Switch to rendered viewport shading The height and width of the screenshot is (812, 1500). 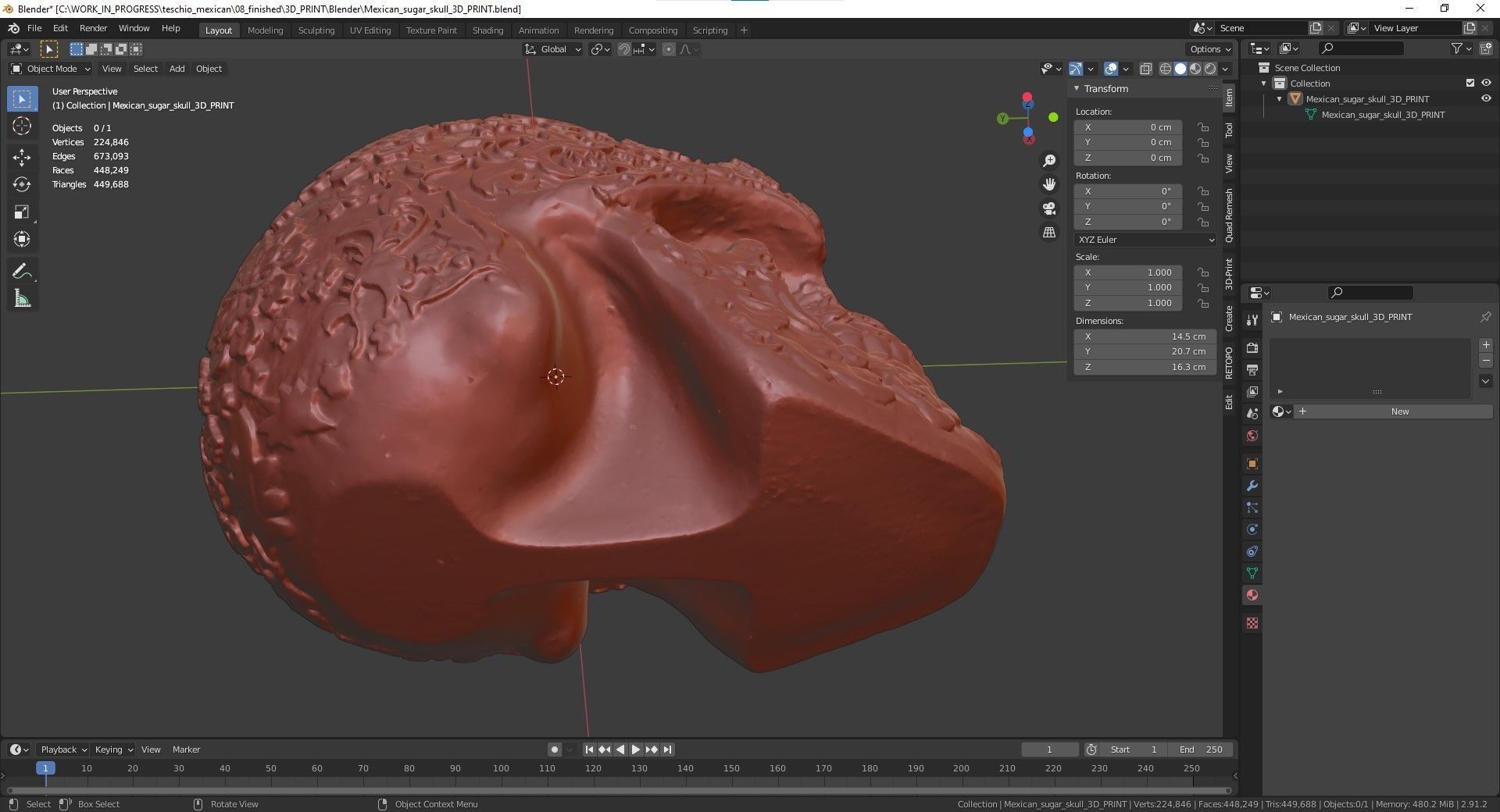pos(1210,69)
